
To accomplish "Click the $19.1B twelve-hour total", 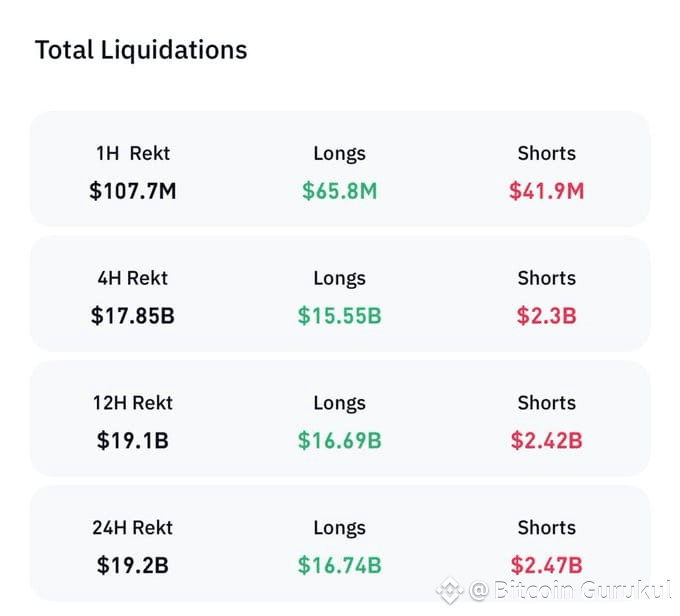I will [133, 440].
